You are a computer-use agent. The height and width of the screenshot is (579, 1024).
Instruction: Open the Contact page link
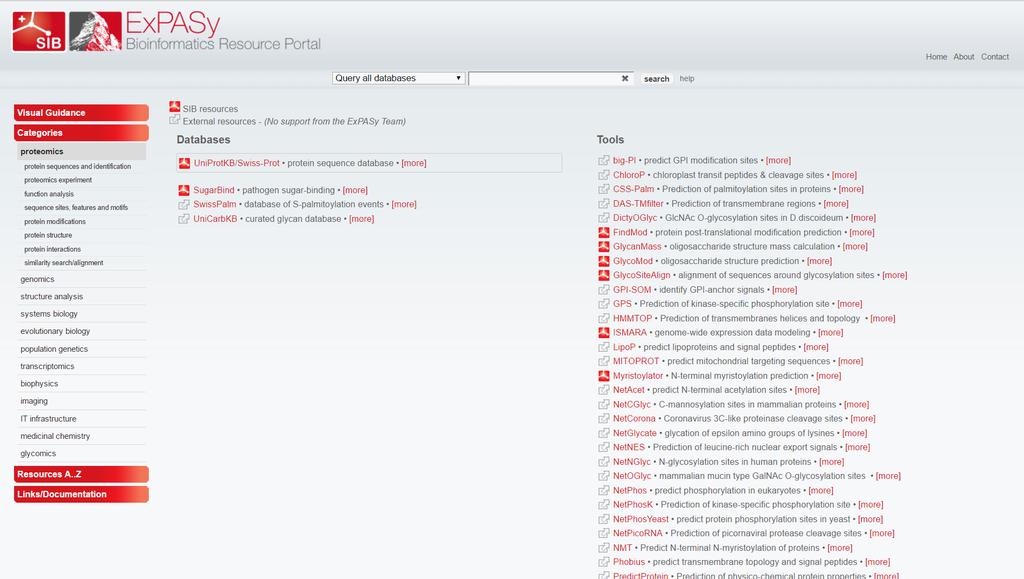click(995, 57)
